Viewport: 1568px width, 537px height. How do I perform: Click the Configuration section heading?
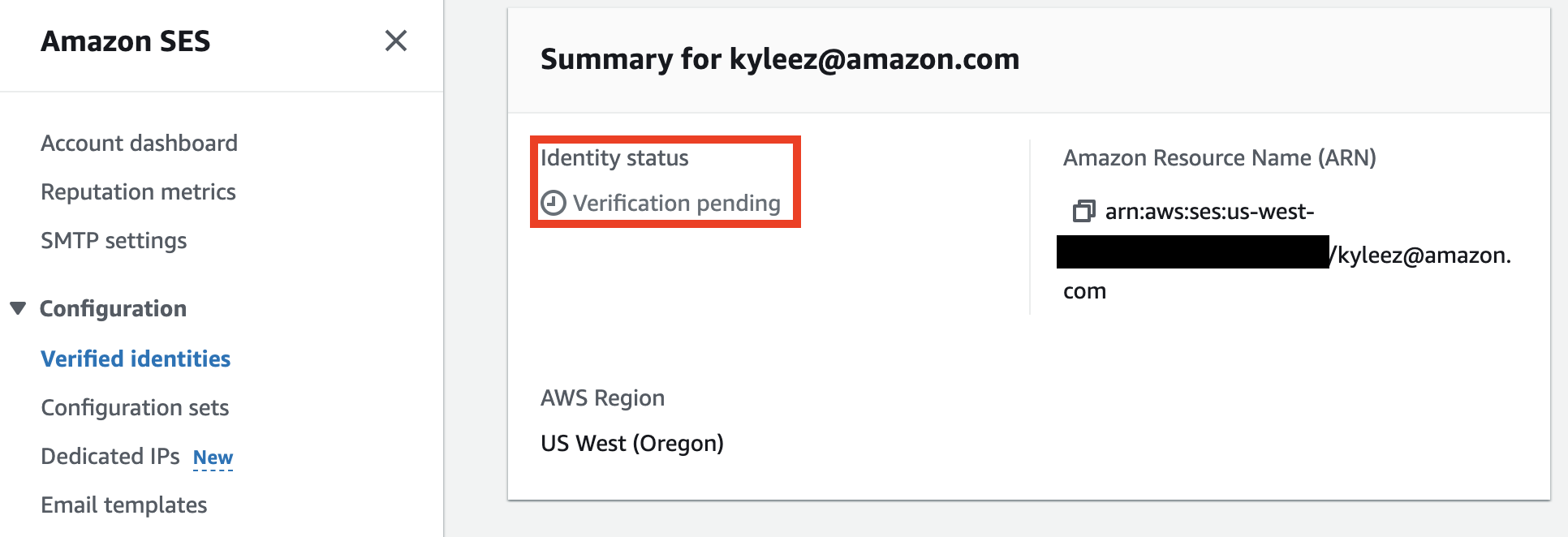coord(113,308)
